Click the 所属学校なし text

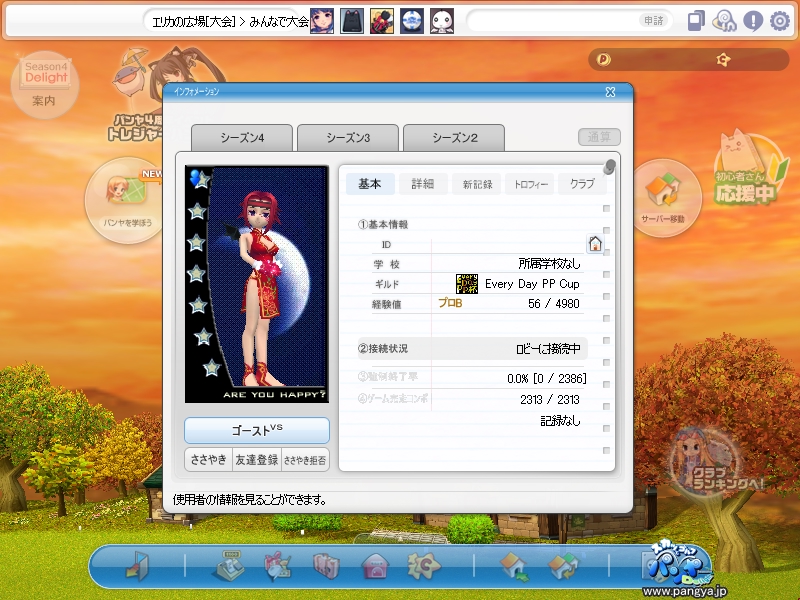point(549,264)
